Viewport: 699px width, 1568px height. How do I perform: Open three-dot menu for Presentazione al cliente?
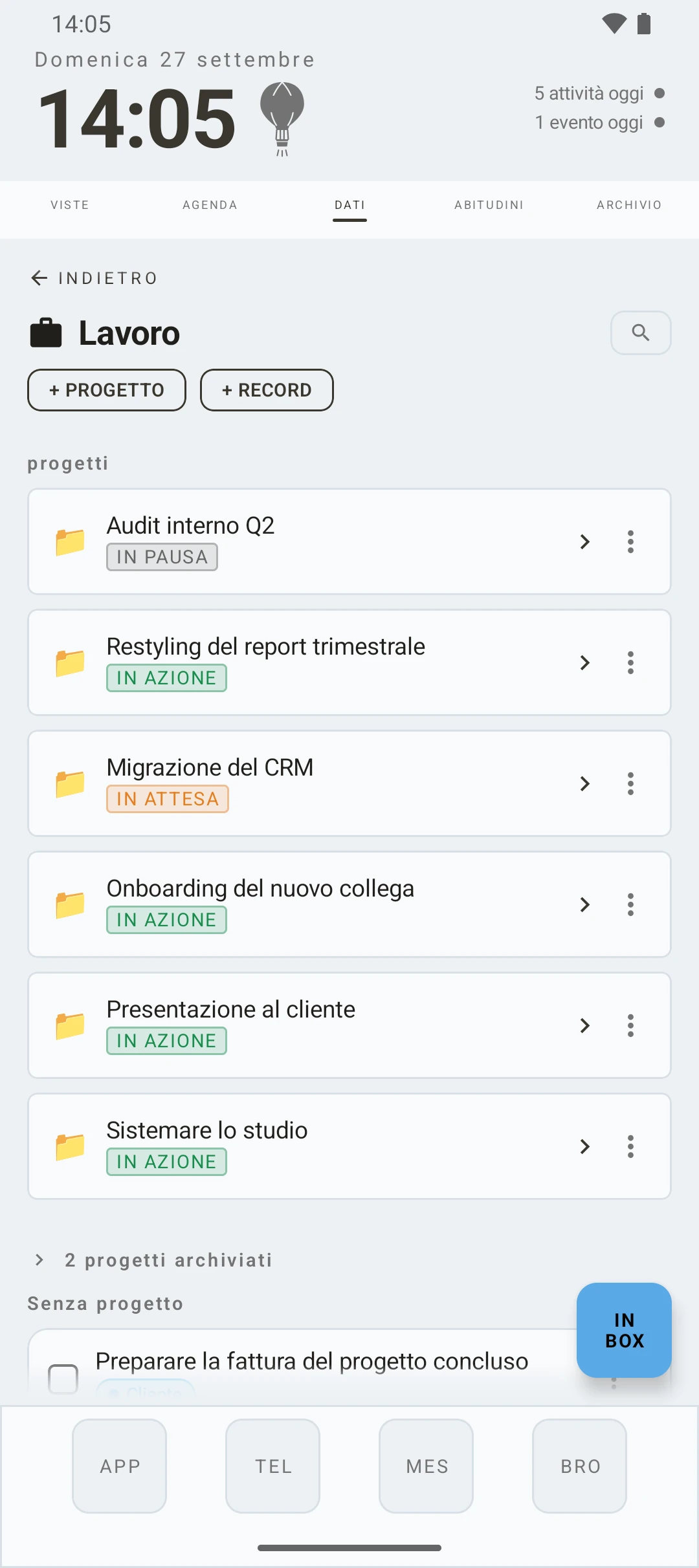coord(630,1025)
